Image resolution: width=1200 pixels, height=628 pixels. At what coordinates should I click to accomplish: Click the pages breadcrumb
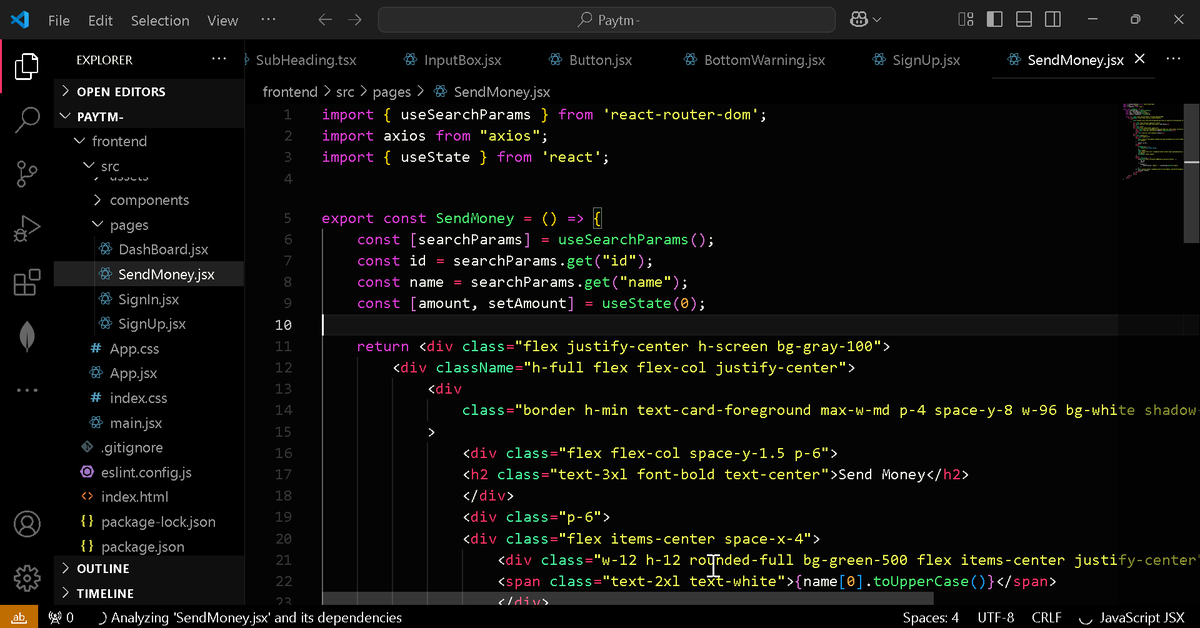pyautogui.click(x=391, y=92)
